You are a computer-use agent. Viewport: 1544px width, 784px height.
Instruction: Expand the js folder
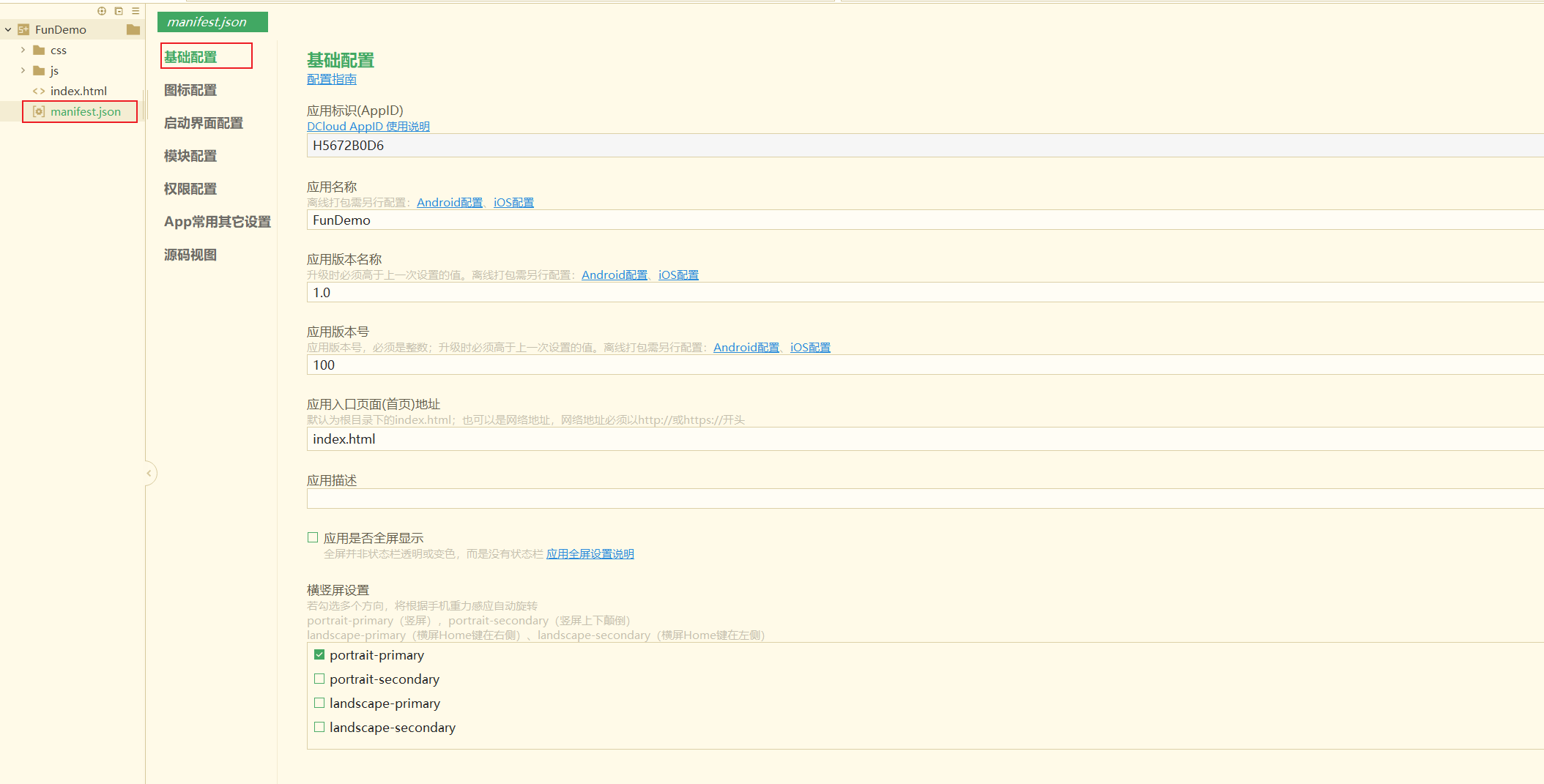pos(23,71)
